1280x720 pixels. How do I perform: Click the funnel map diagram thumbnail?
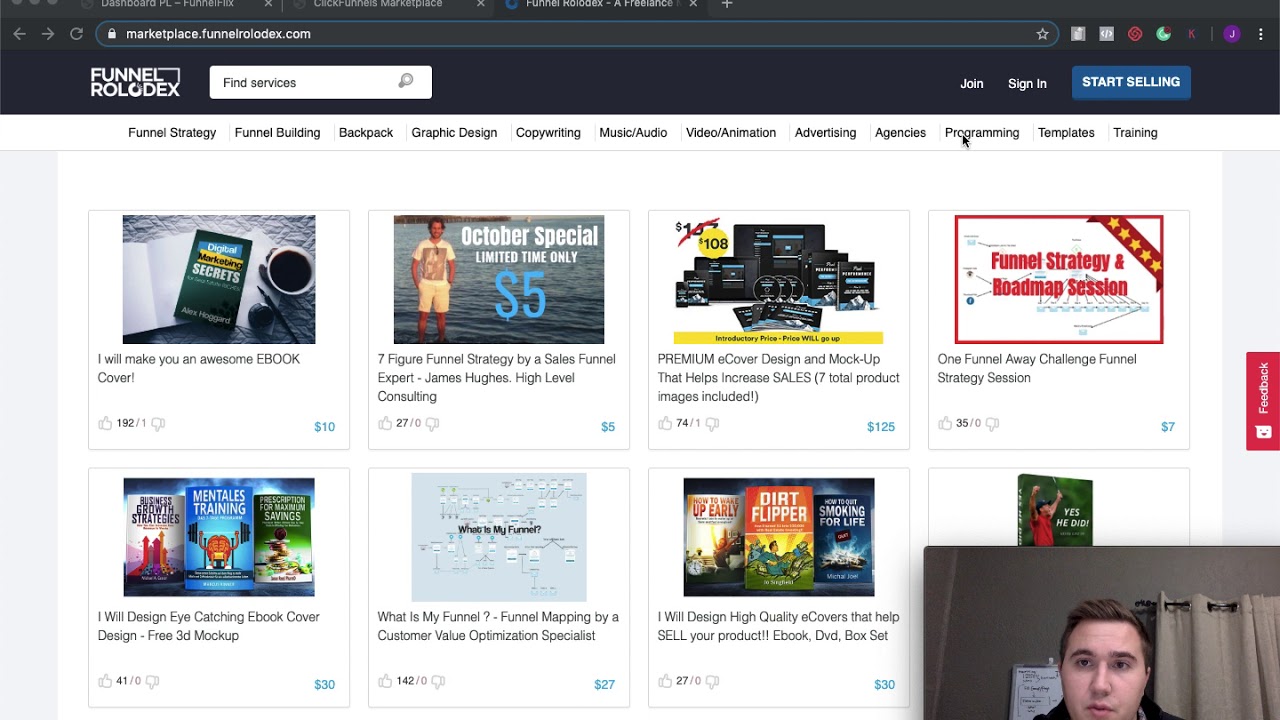[x=499, y=537]
